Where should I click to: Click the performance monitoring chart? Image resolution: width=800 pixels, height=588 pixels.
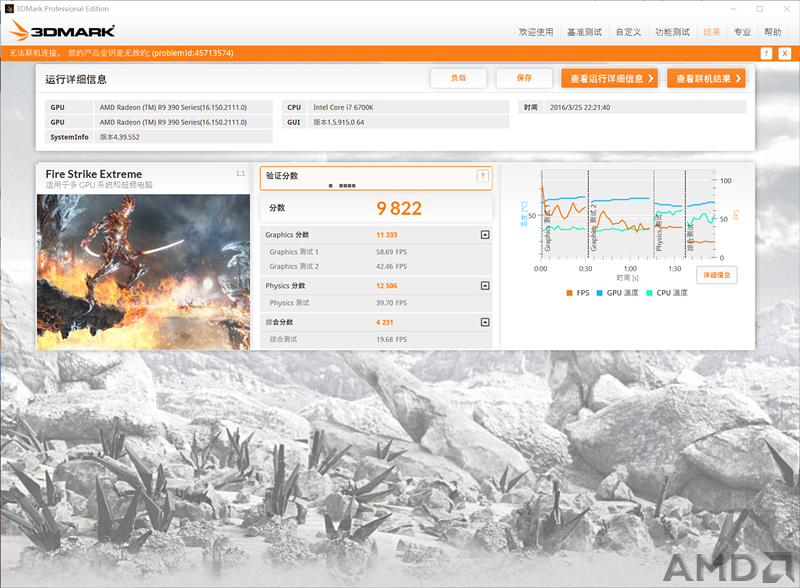(x=627, y=215)
